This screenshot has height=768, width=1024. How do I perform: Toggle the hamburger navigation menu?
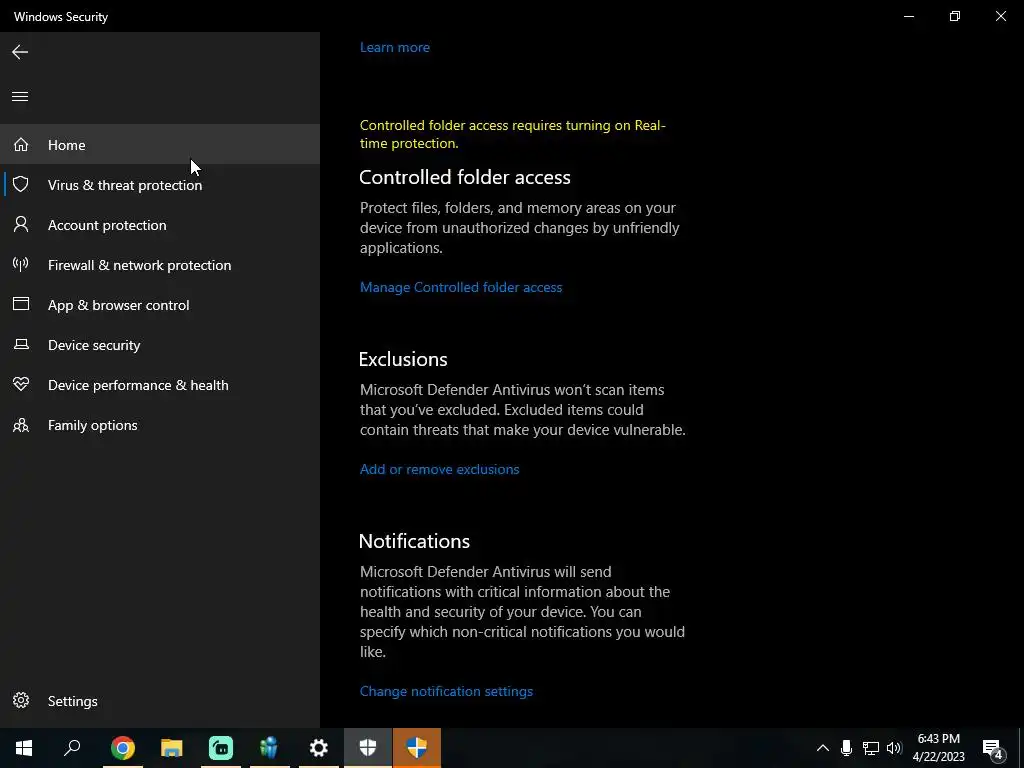[20, 97]
